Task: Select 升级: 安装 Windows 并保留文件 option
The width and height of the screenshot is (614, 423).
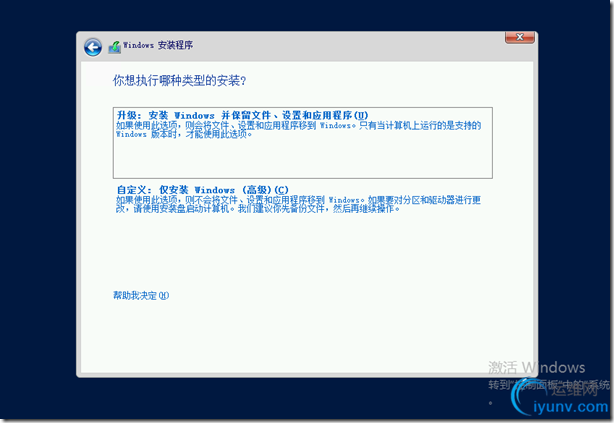Action: (x=303, y=143)
